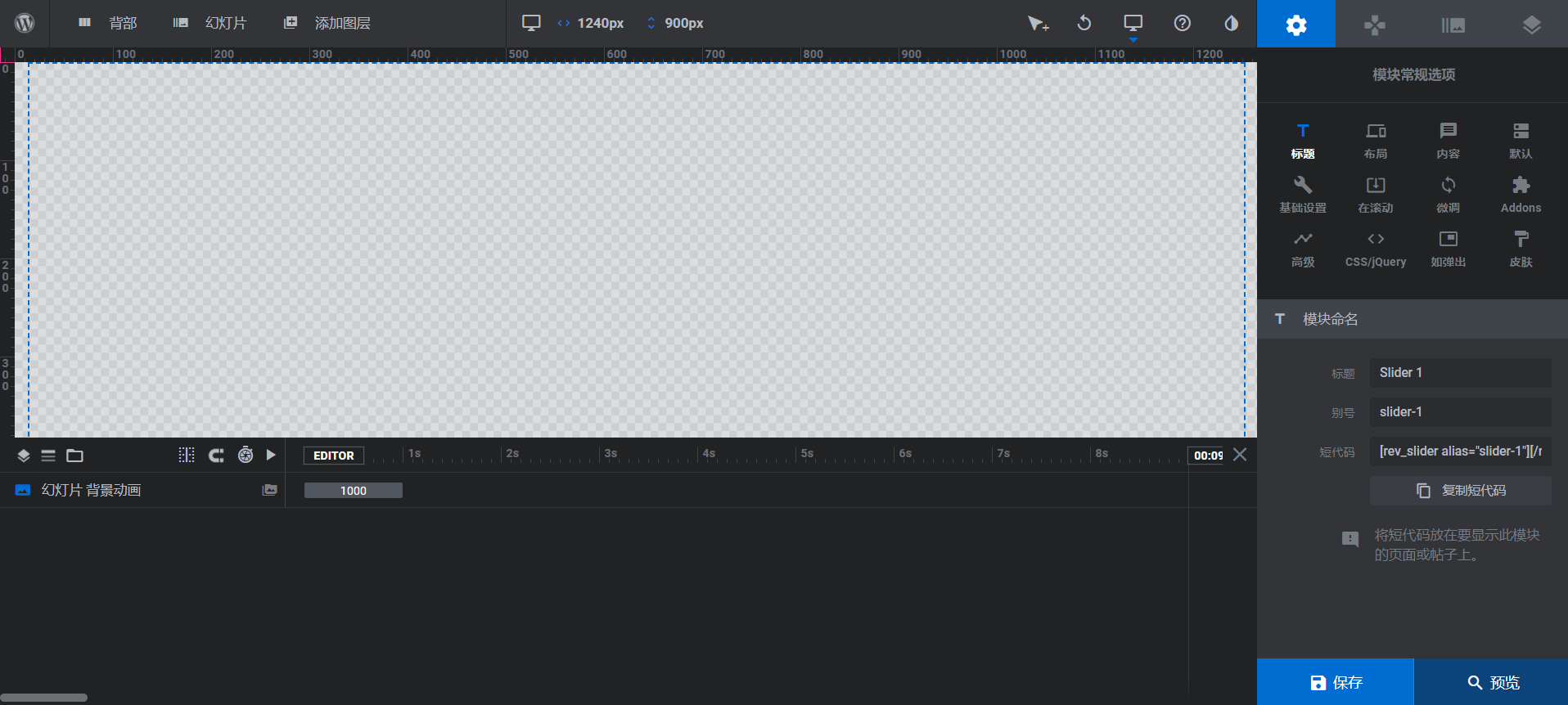The image size is (1568, 705).
Task: Toggle the timeline layers stack icon
Action: coord(24,456)
